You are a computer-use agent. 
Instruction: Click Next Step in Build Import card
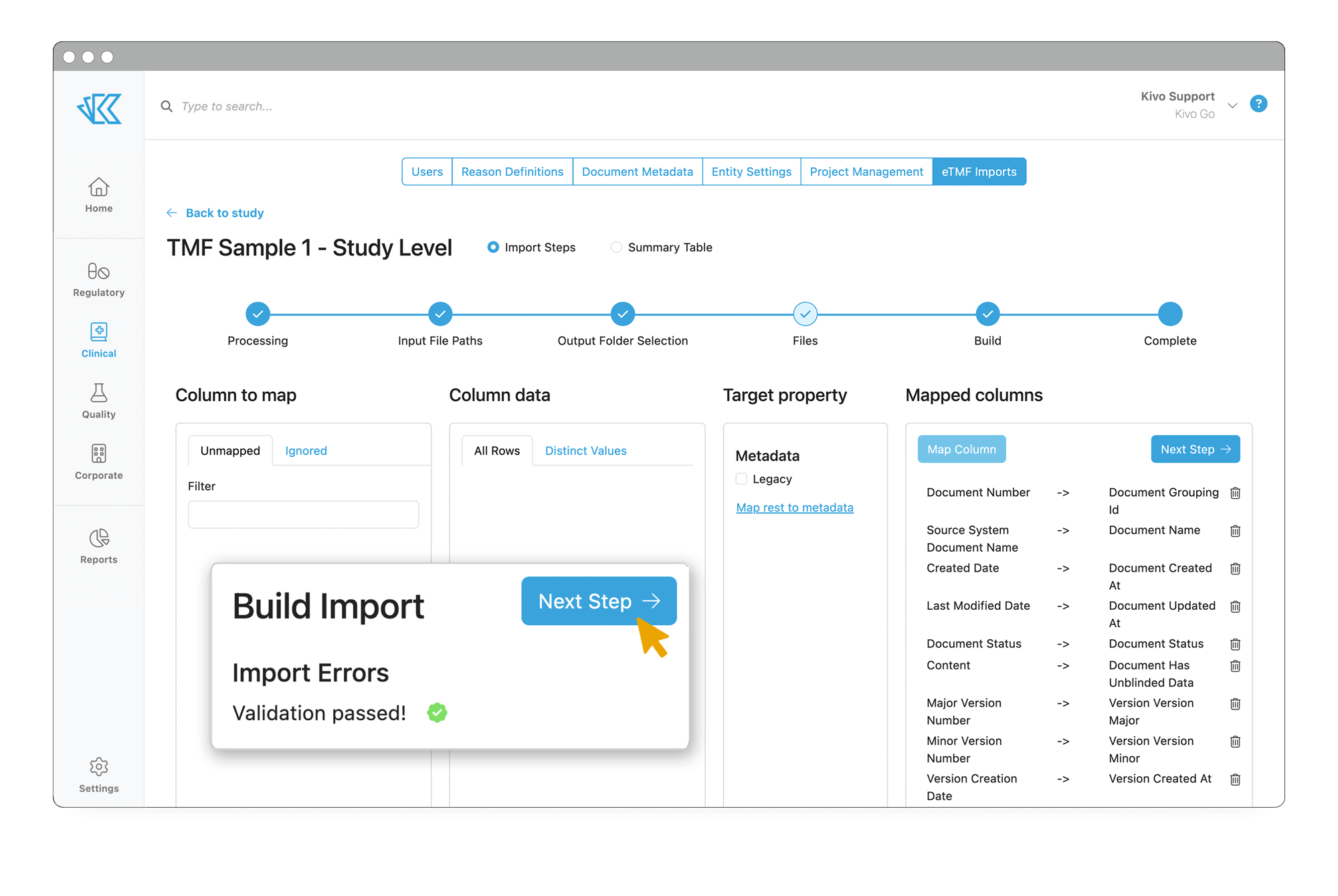[599, 601]
